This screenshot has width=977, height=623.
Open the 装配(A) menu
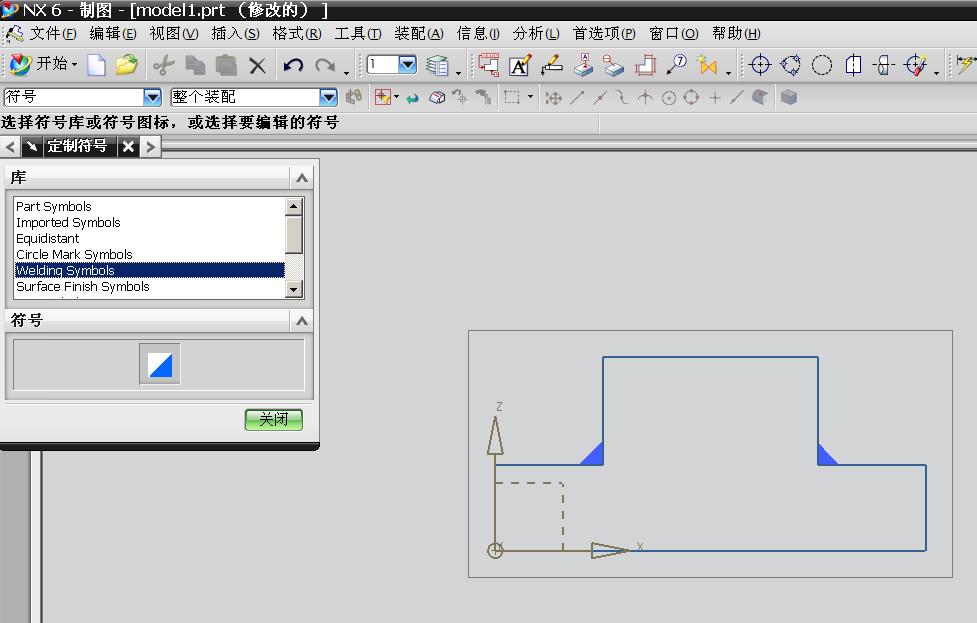pos(419,34)
